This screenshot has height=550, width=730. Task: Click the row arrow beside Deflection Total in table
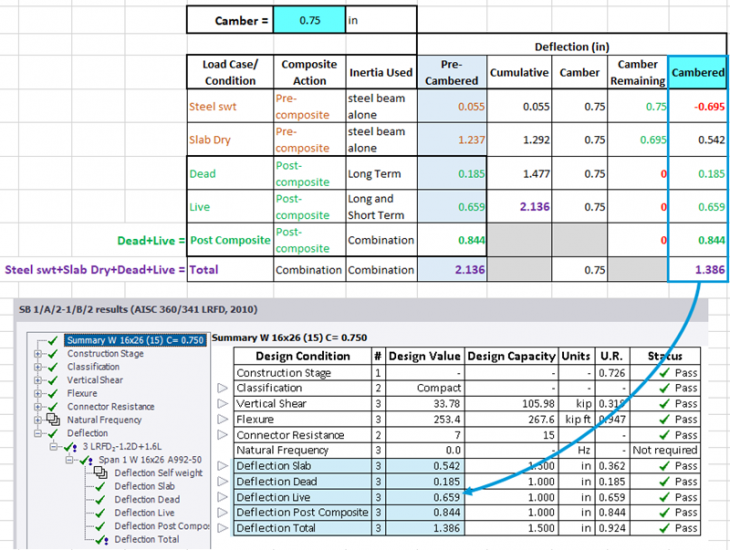pos(223,528)
